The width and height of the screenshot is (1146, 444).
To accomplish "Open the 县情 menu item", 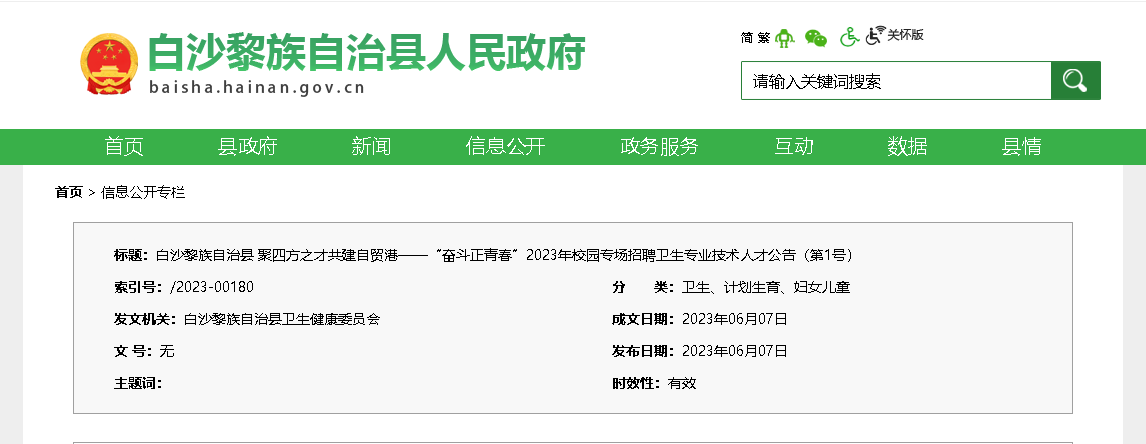I will pos(1021,146).
